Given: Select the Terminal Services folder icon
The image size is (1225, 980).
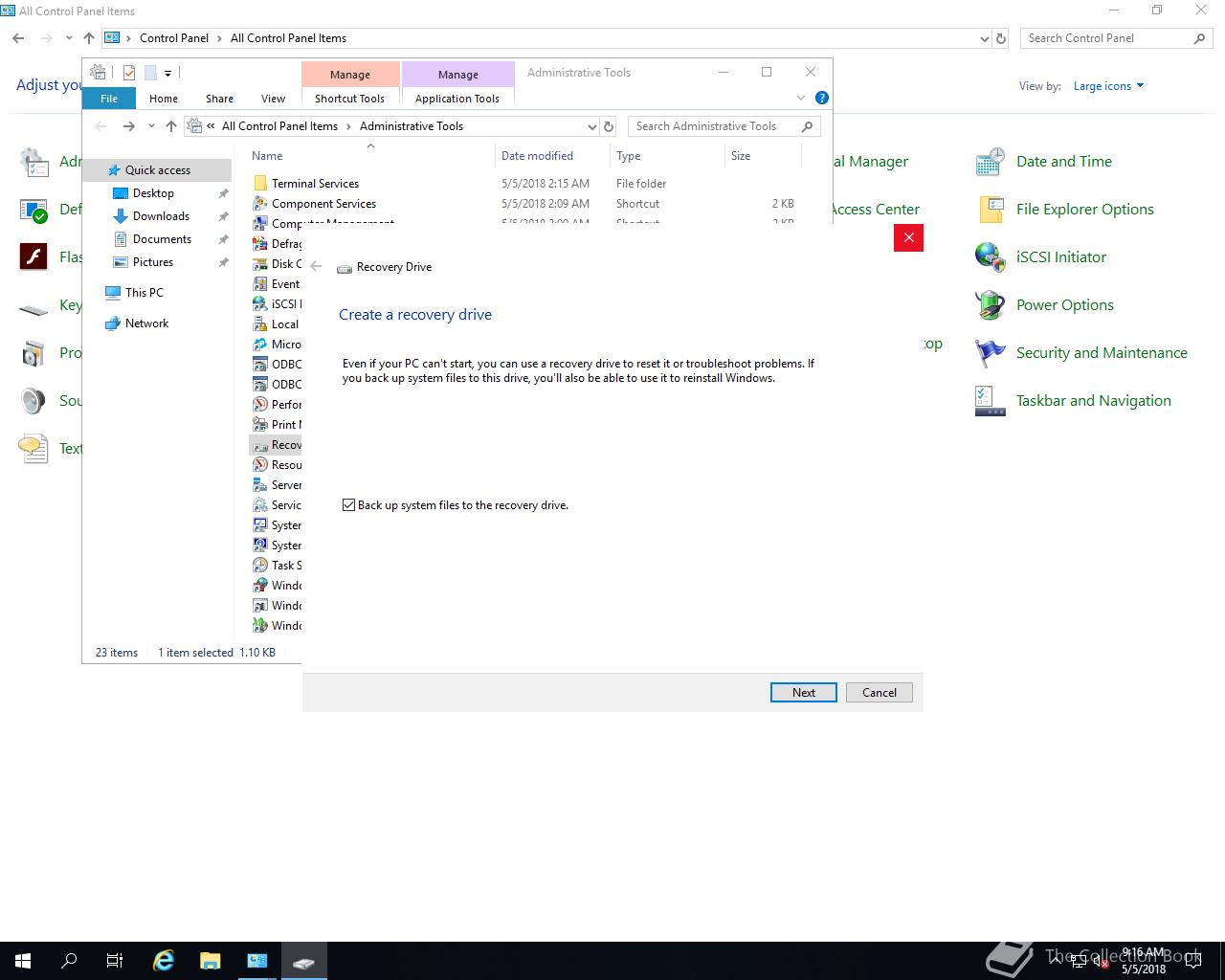Looking at the screenshot, I should pyautogui.click(x=259, y=184).
